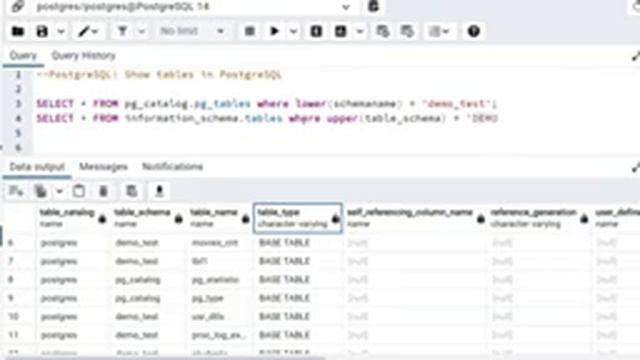Open the Execute options arrow
This screenshot has width=640, height=360.
tap(293, 31)
